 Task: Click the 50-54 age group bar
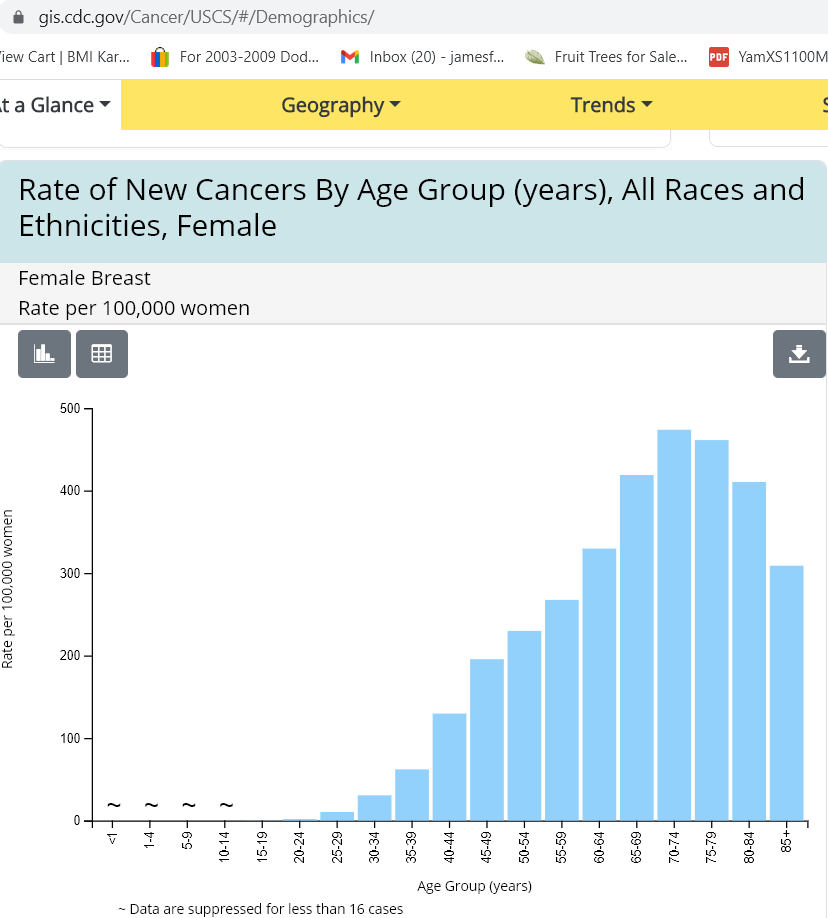tap(524, 726)
